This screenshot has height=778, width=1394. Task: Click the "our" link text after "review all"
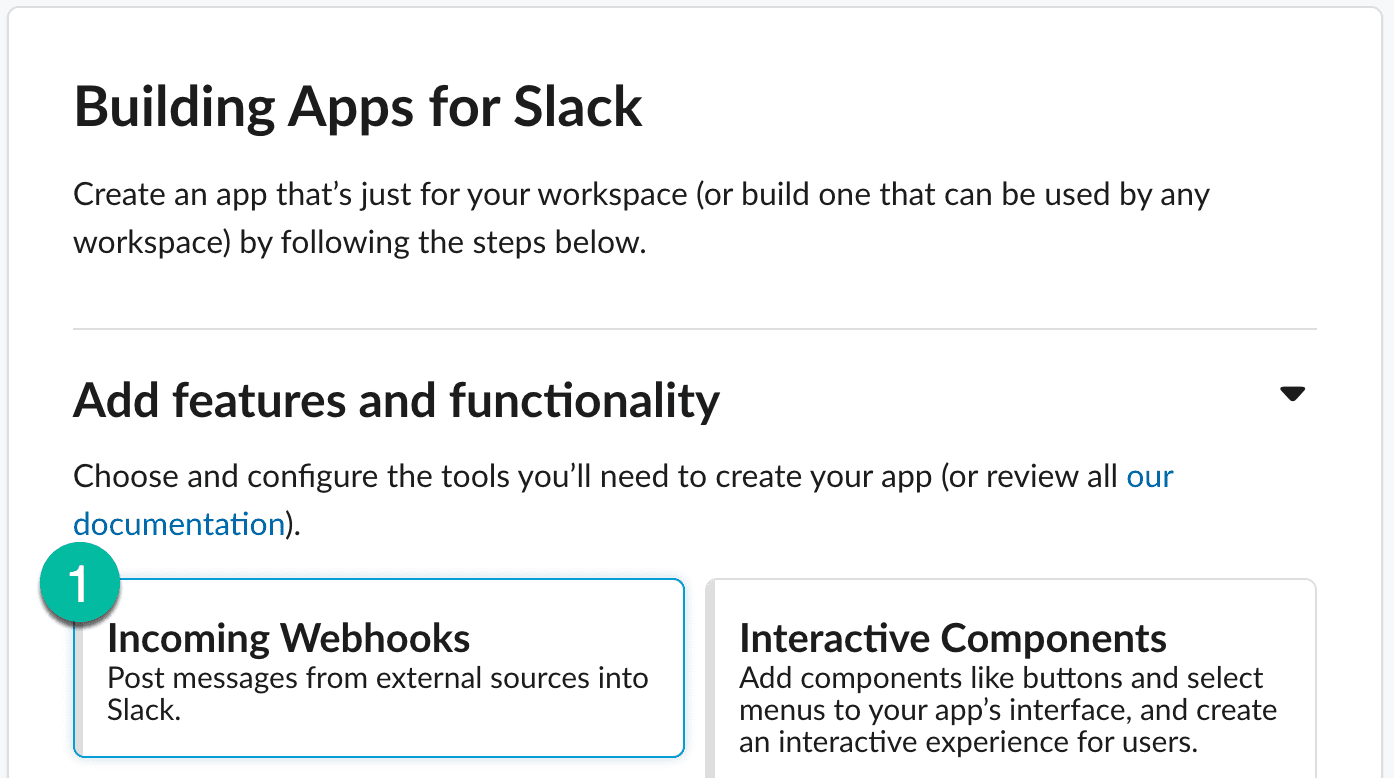point(1150,477)
